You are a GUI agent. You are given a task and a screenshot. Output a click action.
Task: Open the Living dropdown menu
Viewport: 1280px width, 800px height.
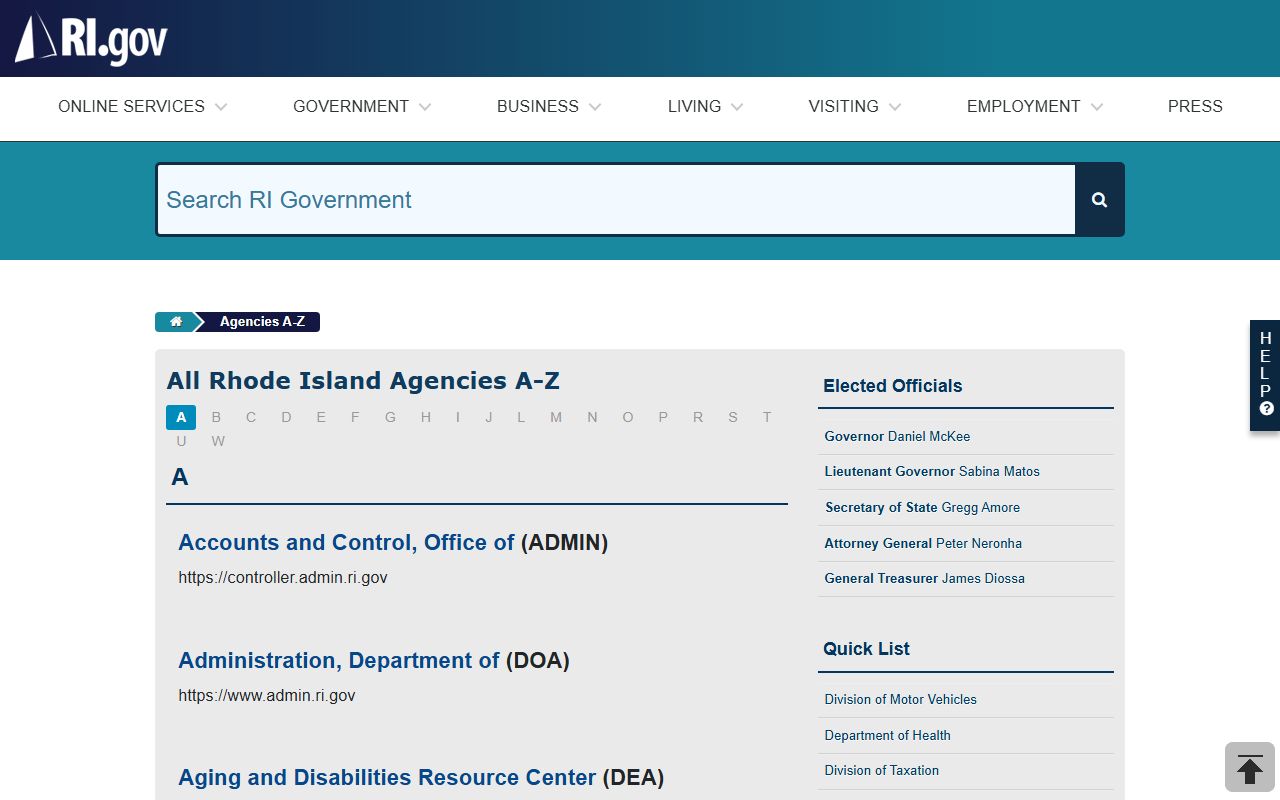[706, 107]
